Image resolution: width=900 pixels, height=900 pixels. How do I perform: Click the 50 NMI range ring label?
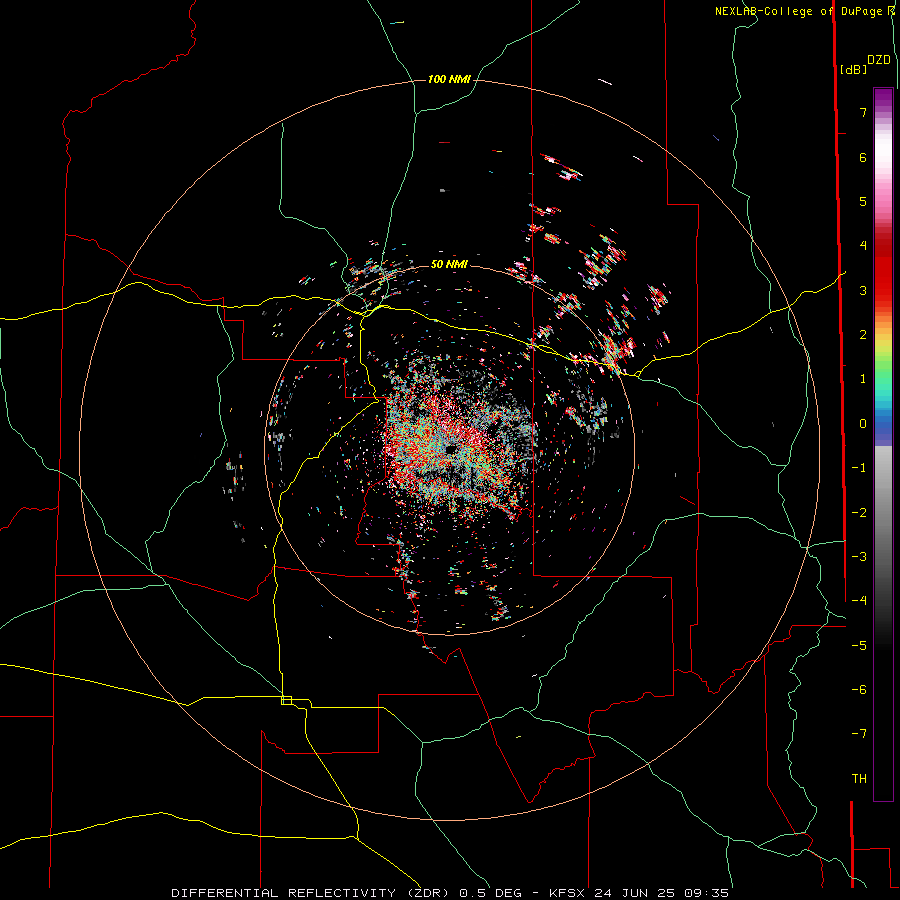pos(449,264)
